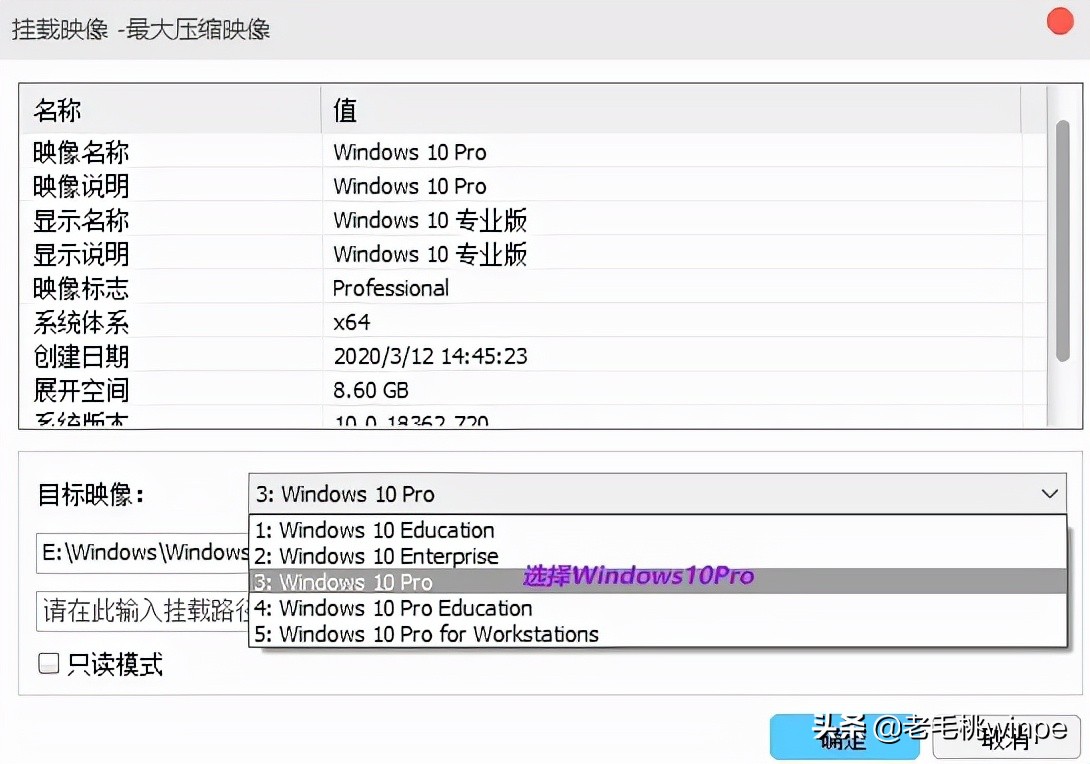Enable the 只读模式 checkbox

pos(49,663)
